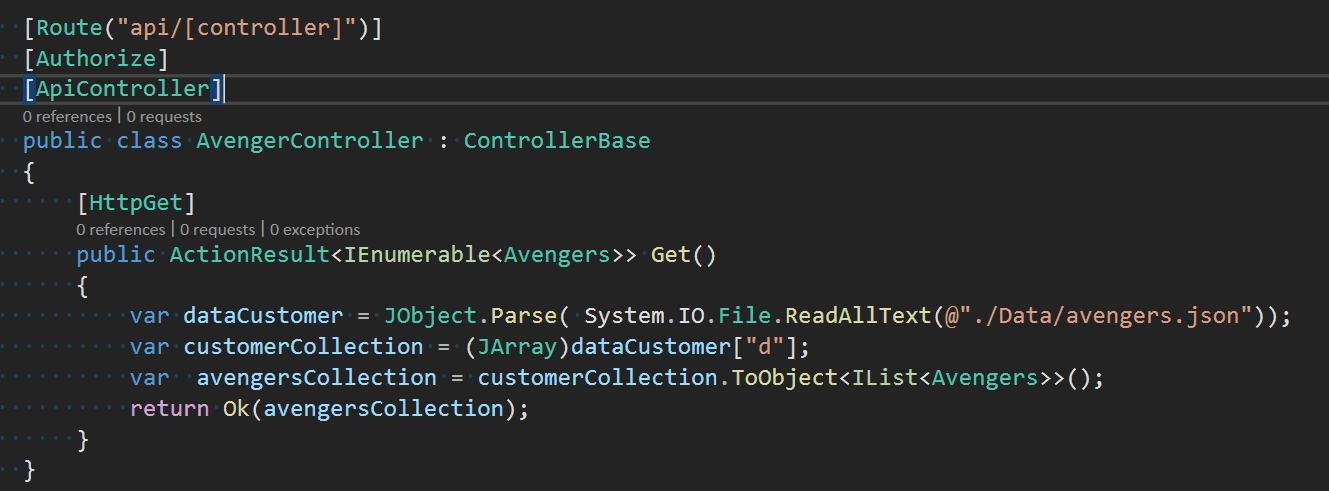The image size is (1329, 491).
Task: Click the Get method name
Action: coord(671,255)
